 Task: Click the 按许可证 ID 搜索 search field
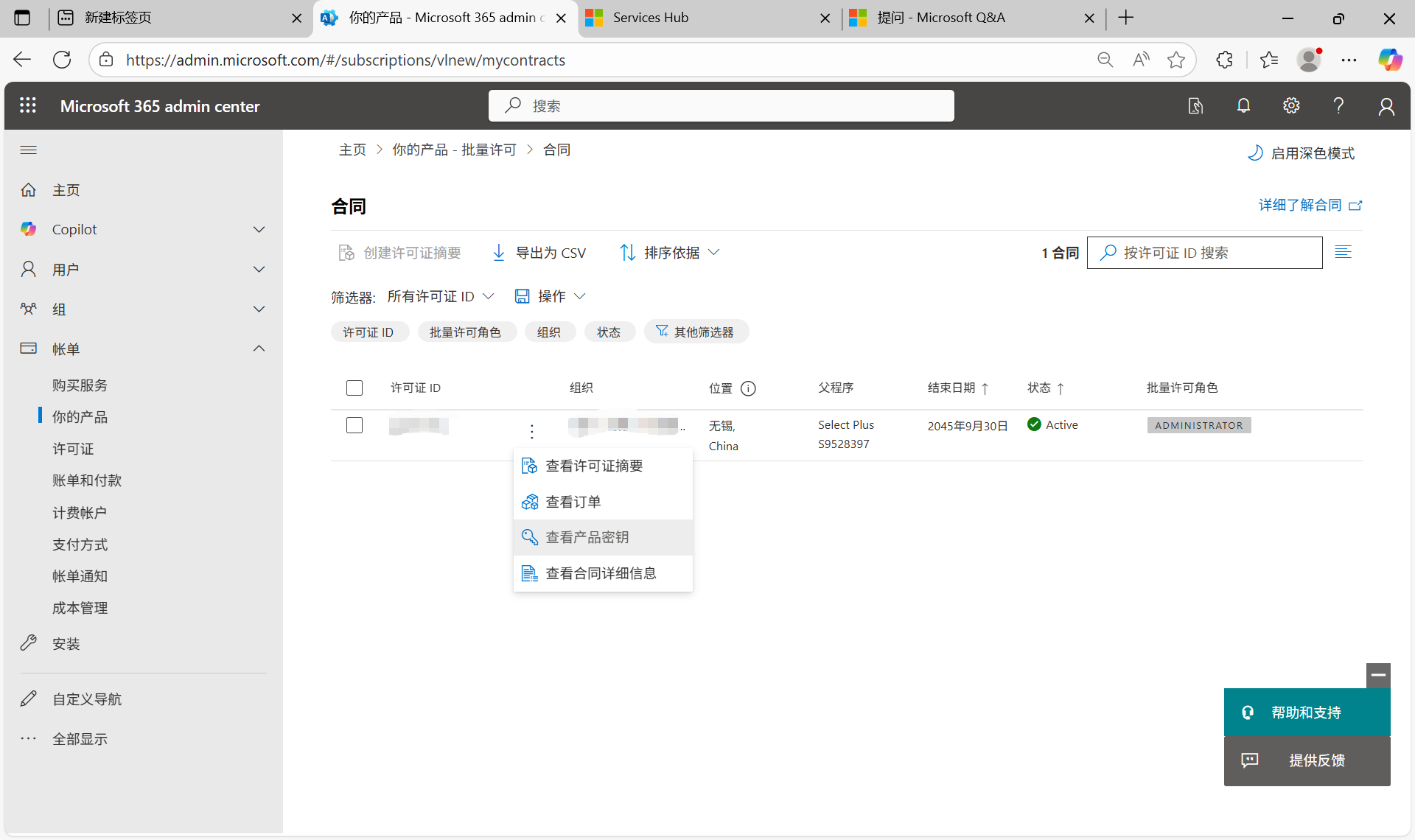click(1204, 253)
